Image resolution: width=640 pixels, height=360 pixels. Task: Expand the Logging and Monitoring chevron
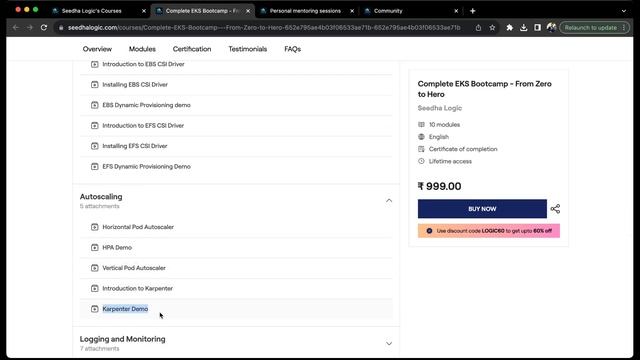click(389, 343)
